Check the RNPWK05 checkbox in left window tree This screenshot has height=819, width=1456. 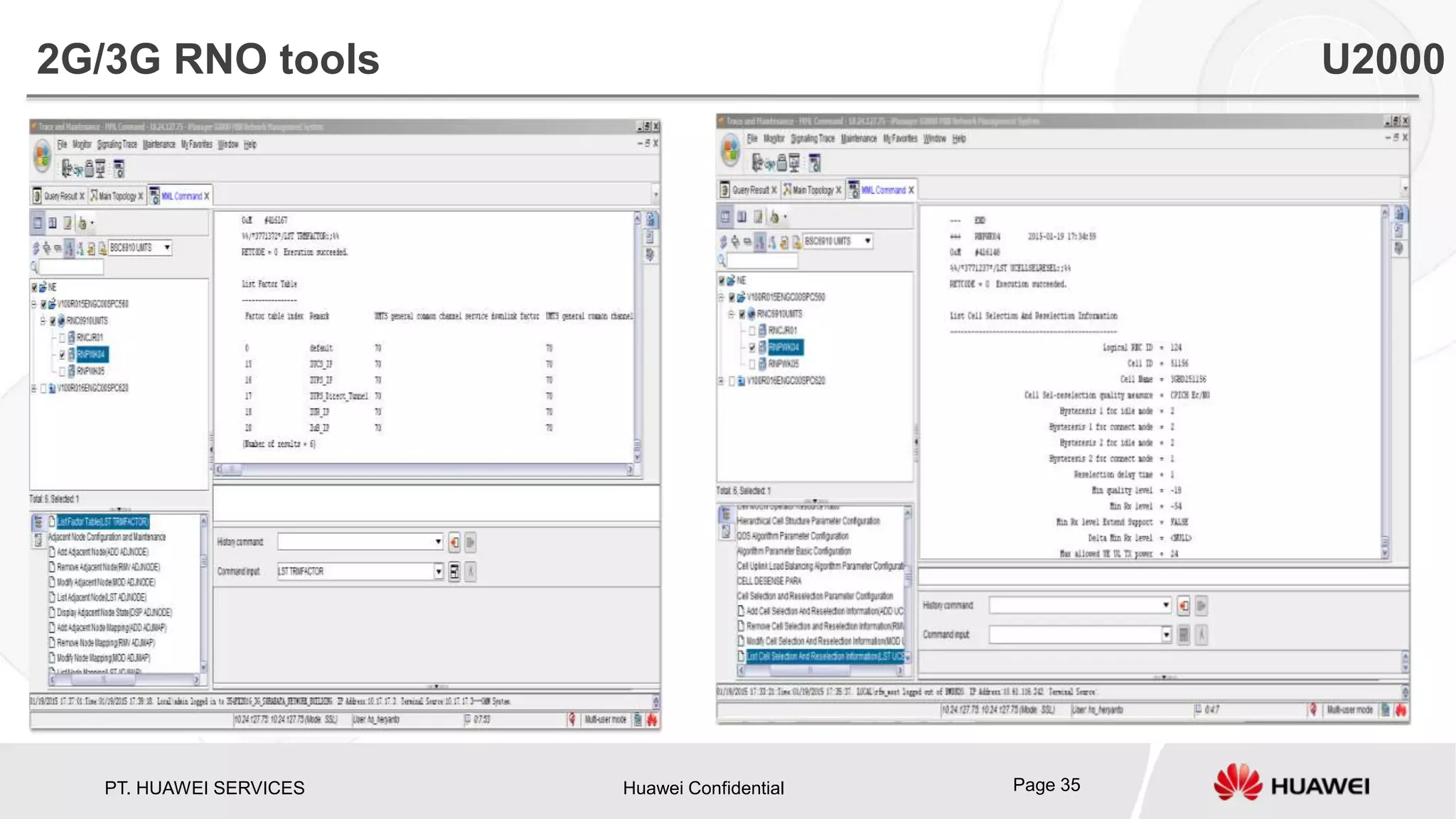click(62, 371)
